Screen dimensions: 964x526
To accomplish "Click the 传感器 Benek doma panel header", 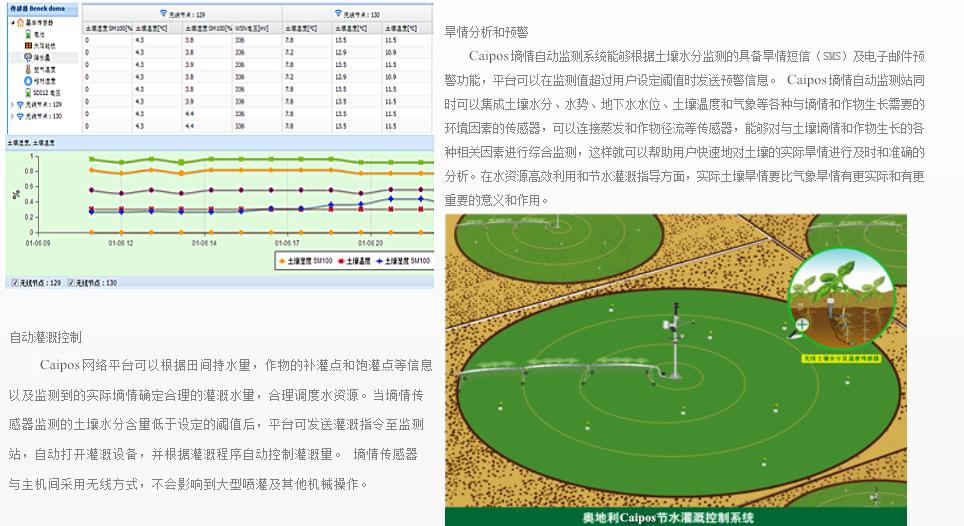I will (x=42, y=8).
